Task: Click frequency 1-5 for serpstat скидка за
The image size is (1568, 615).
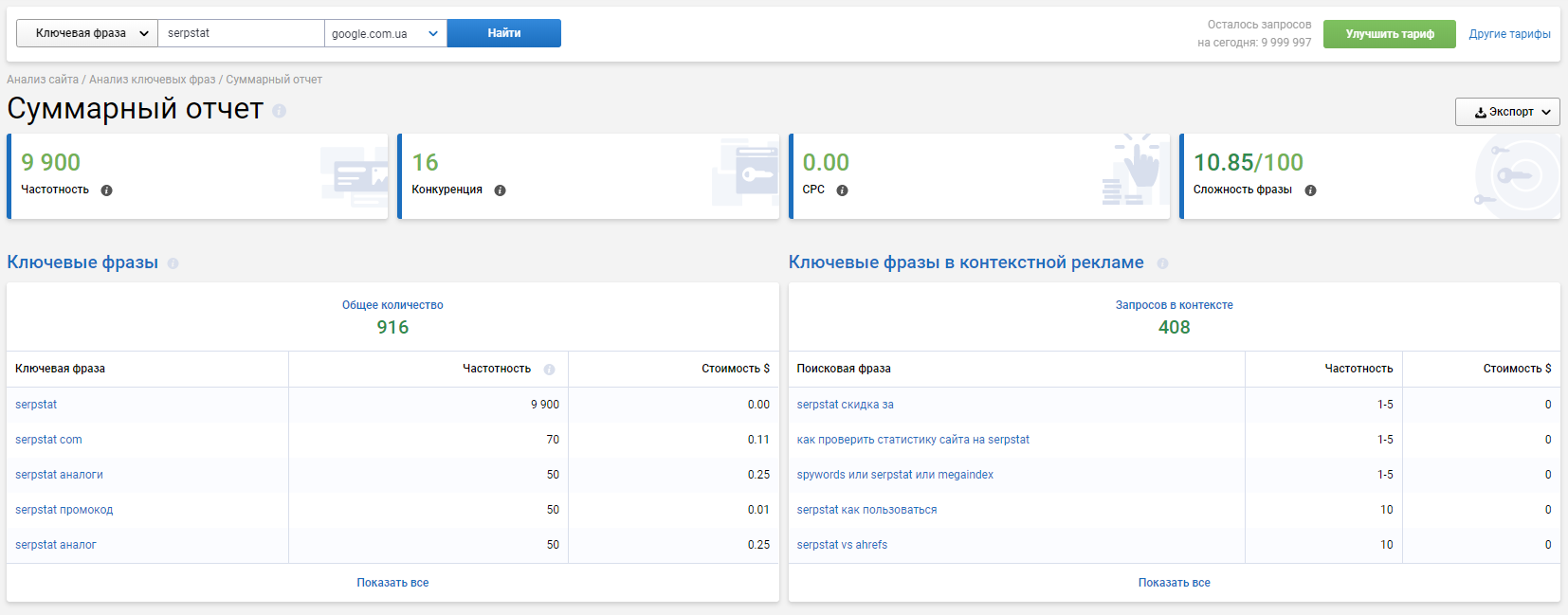Action: click(1385, 405)
